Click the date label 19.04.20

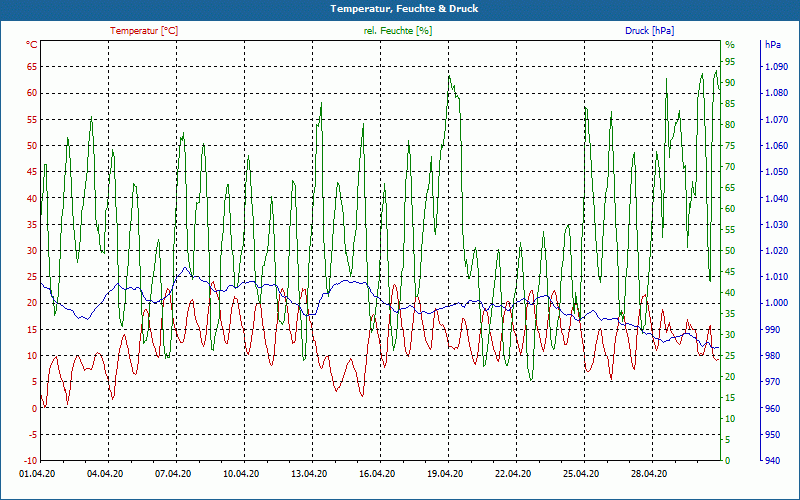click(445, 474)
